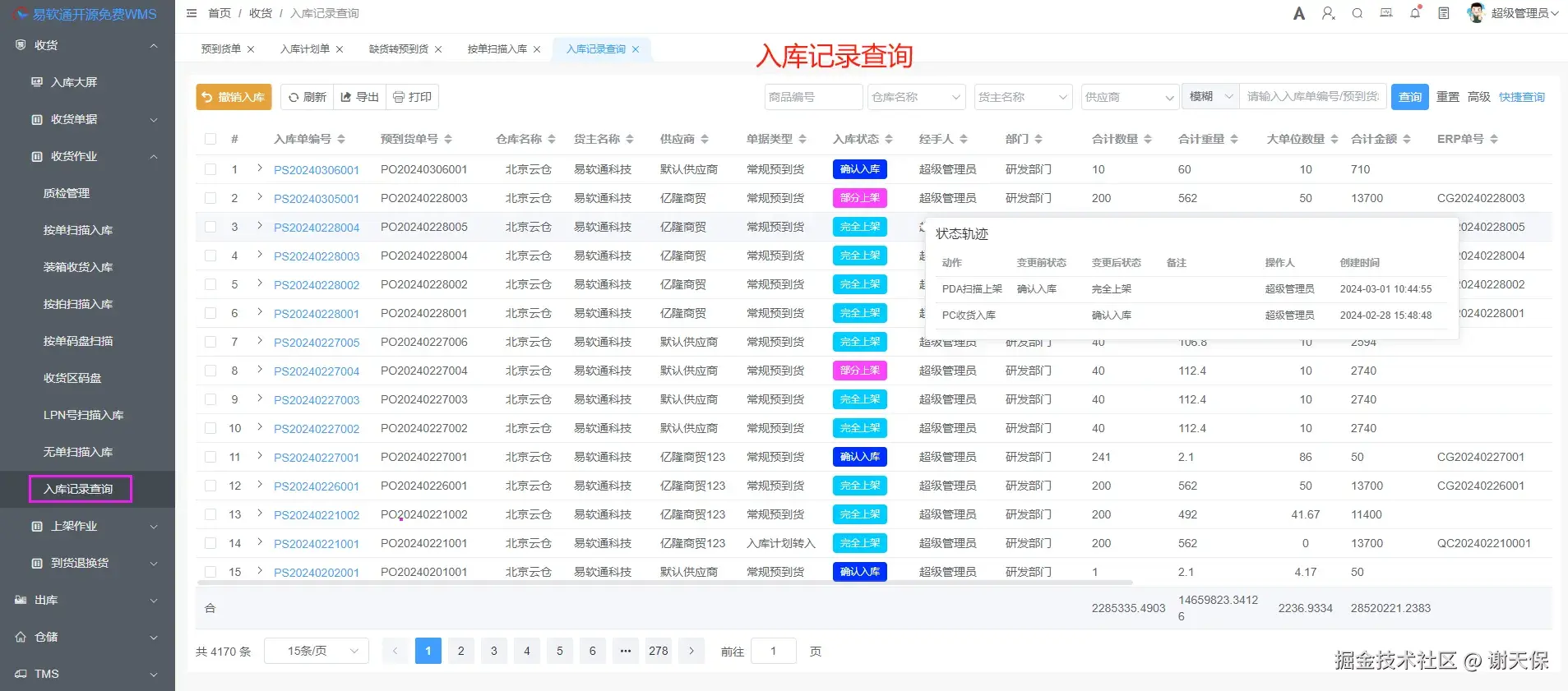Viewport: 1568px width, 691px height.
Task: Sort by 货主名称 column arrows
Action: tap(630, 139)
